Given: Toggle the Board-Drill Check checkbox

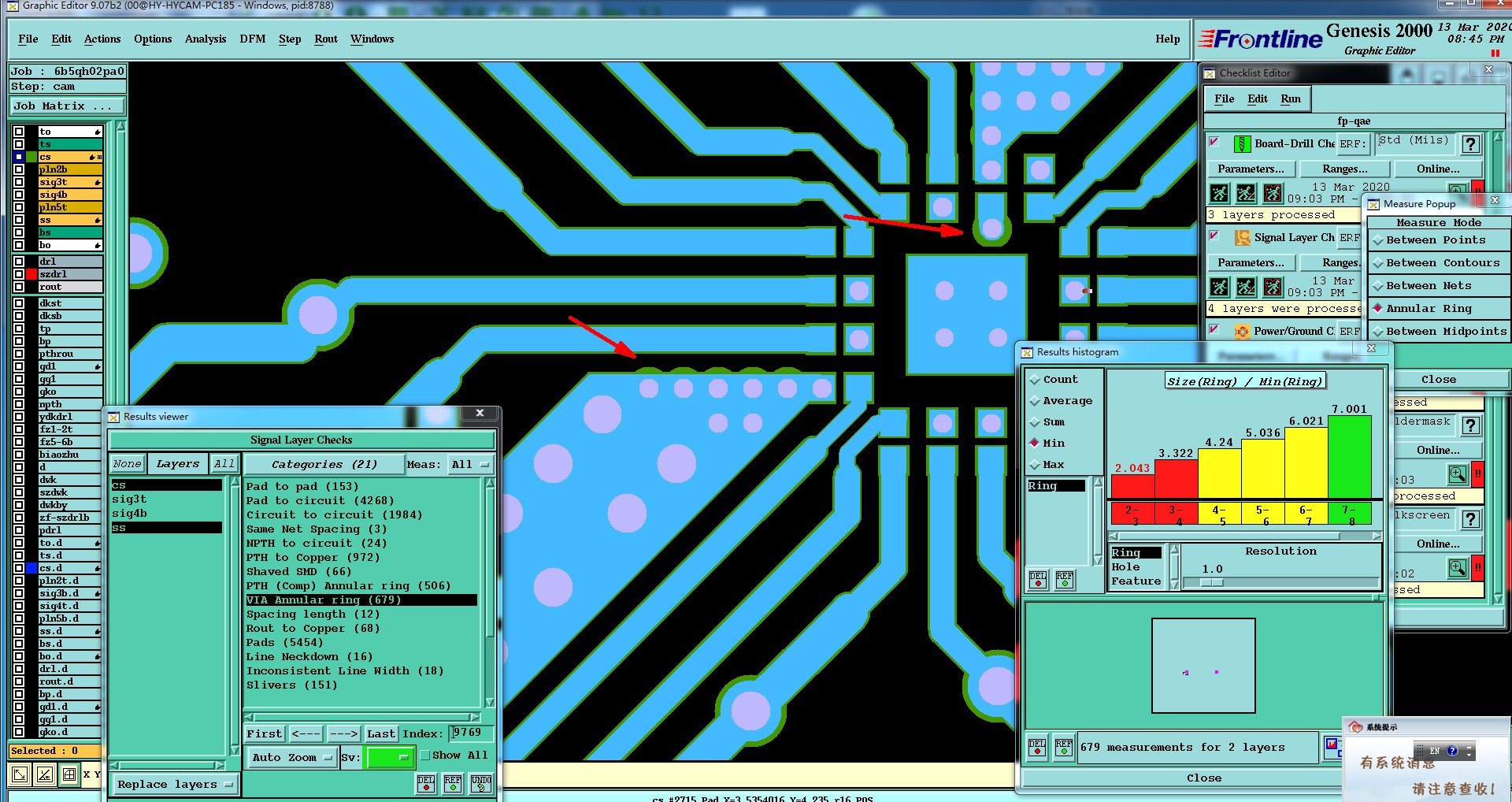Looking at the screenshot, I should 1214,142.
